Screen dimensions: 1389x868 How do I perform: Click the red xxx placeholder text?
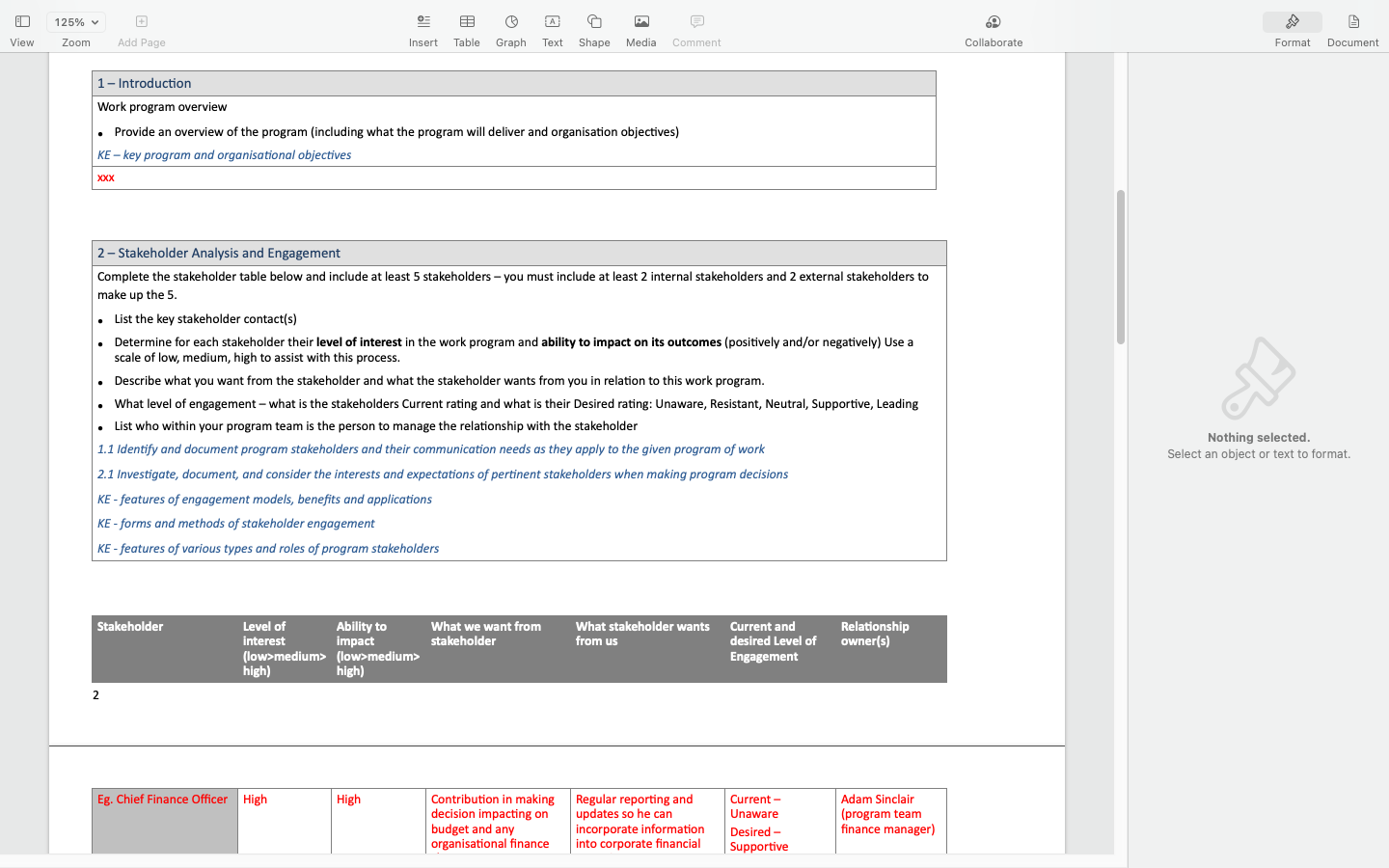105,177
